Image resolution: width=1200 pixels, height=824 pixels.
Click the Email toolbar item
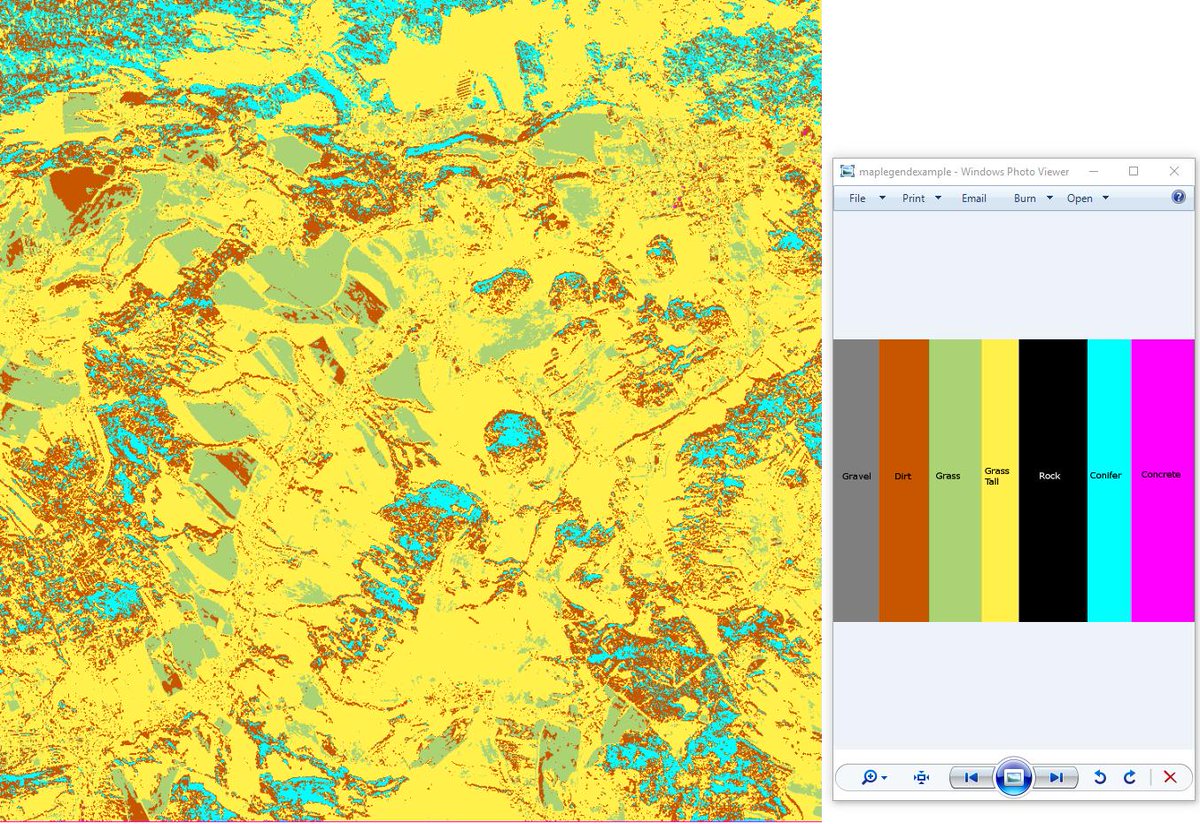(974, 198)
